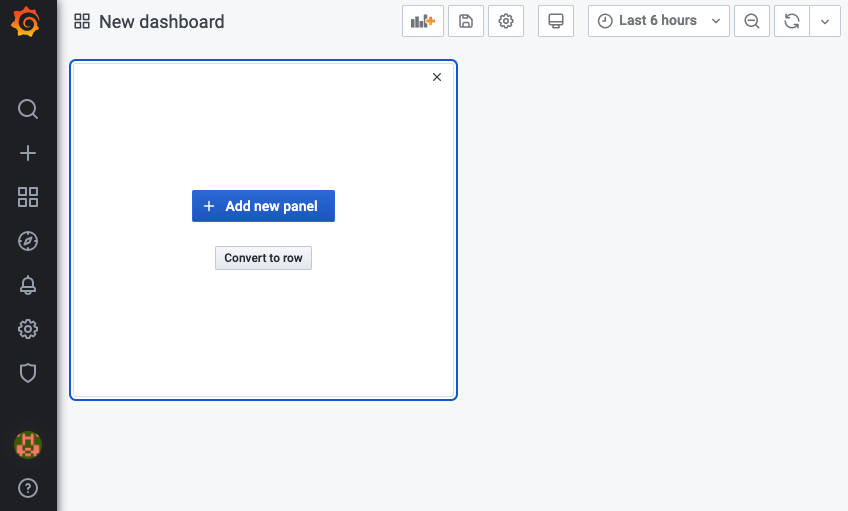Open the Dashboards grid menu
The width and height of the screenshot is (848, 511).
pos(28,197)
